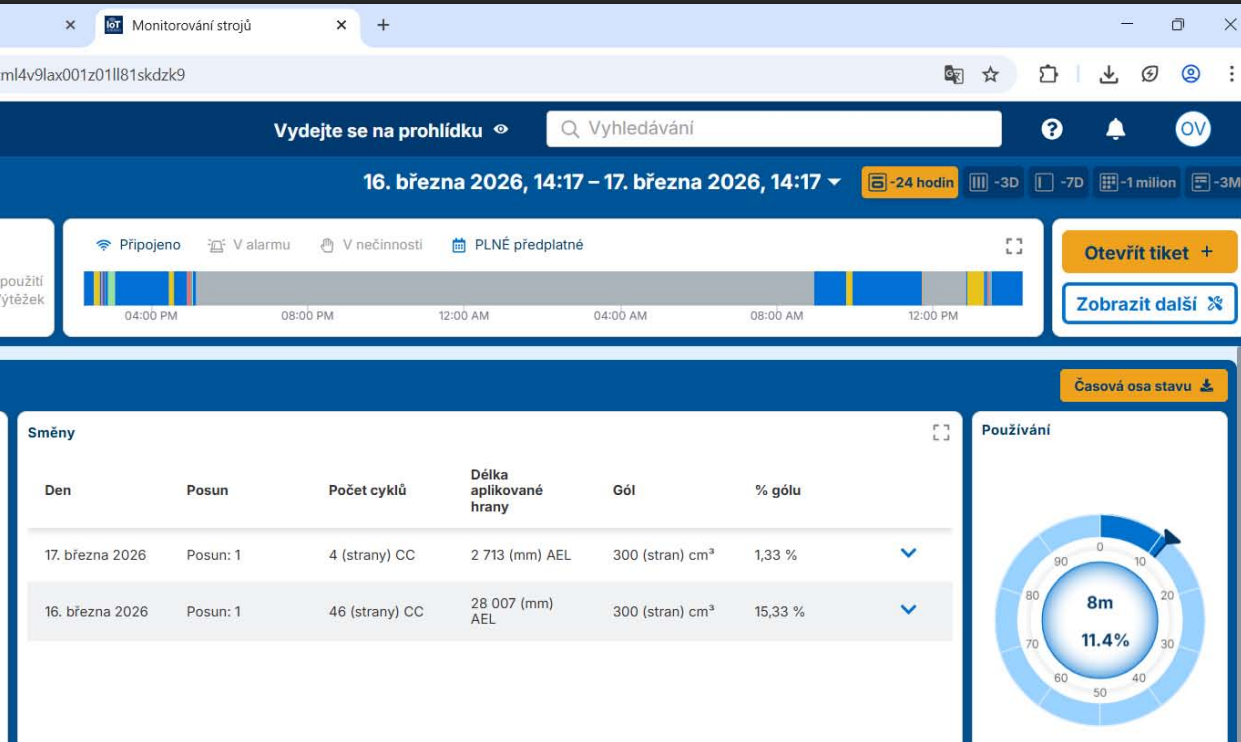Click the browser address bar URL

[92, 74]
